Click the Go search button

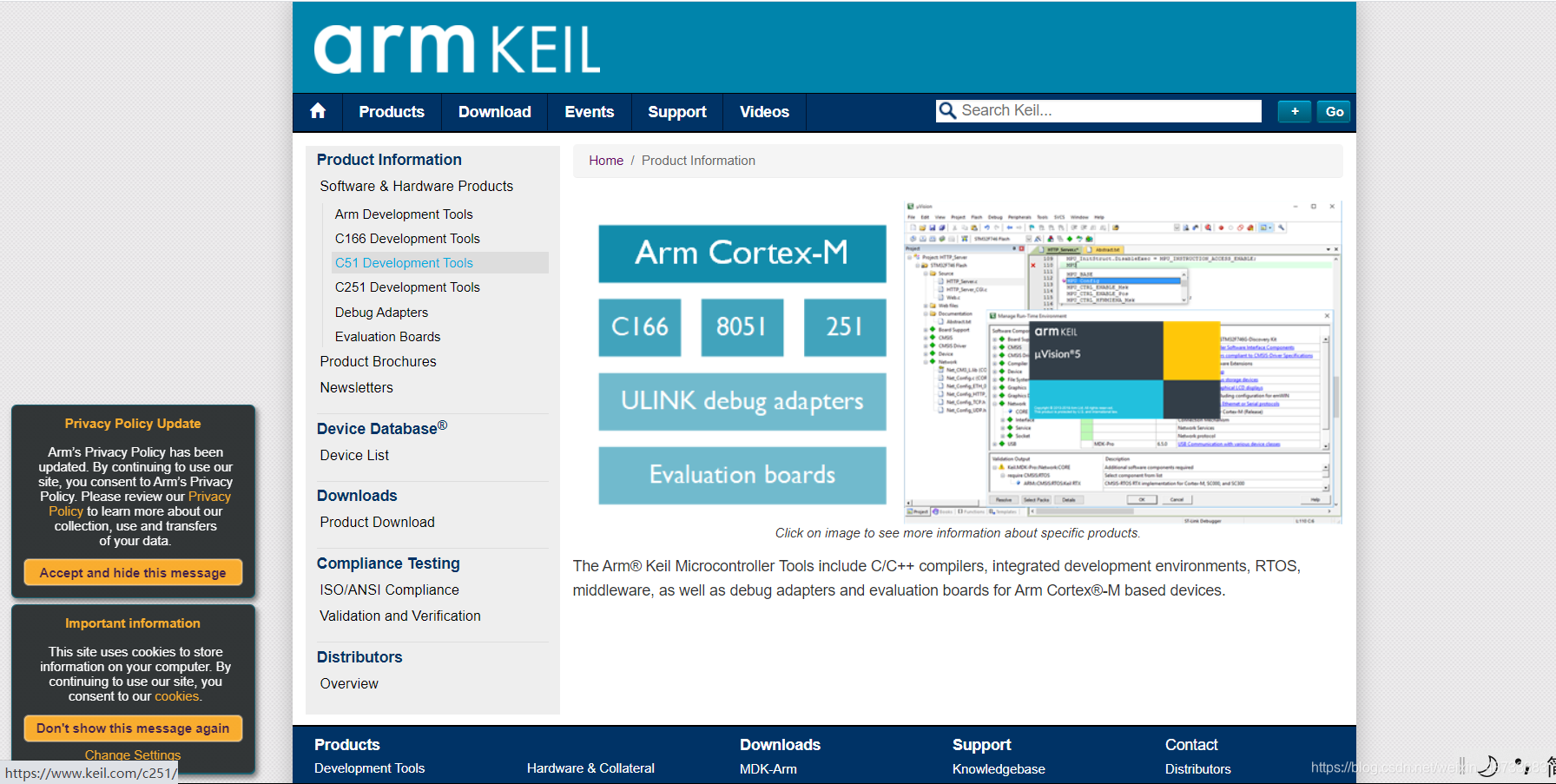coord(1335,111)
